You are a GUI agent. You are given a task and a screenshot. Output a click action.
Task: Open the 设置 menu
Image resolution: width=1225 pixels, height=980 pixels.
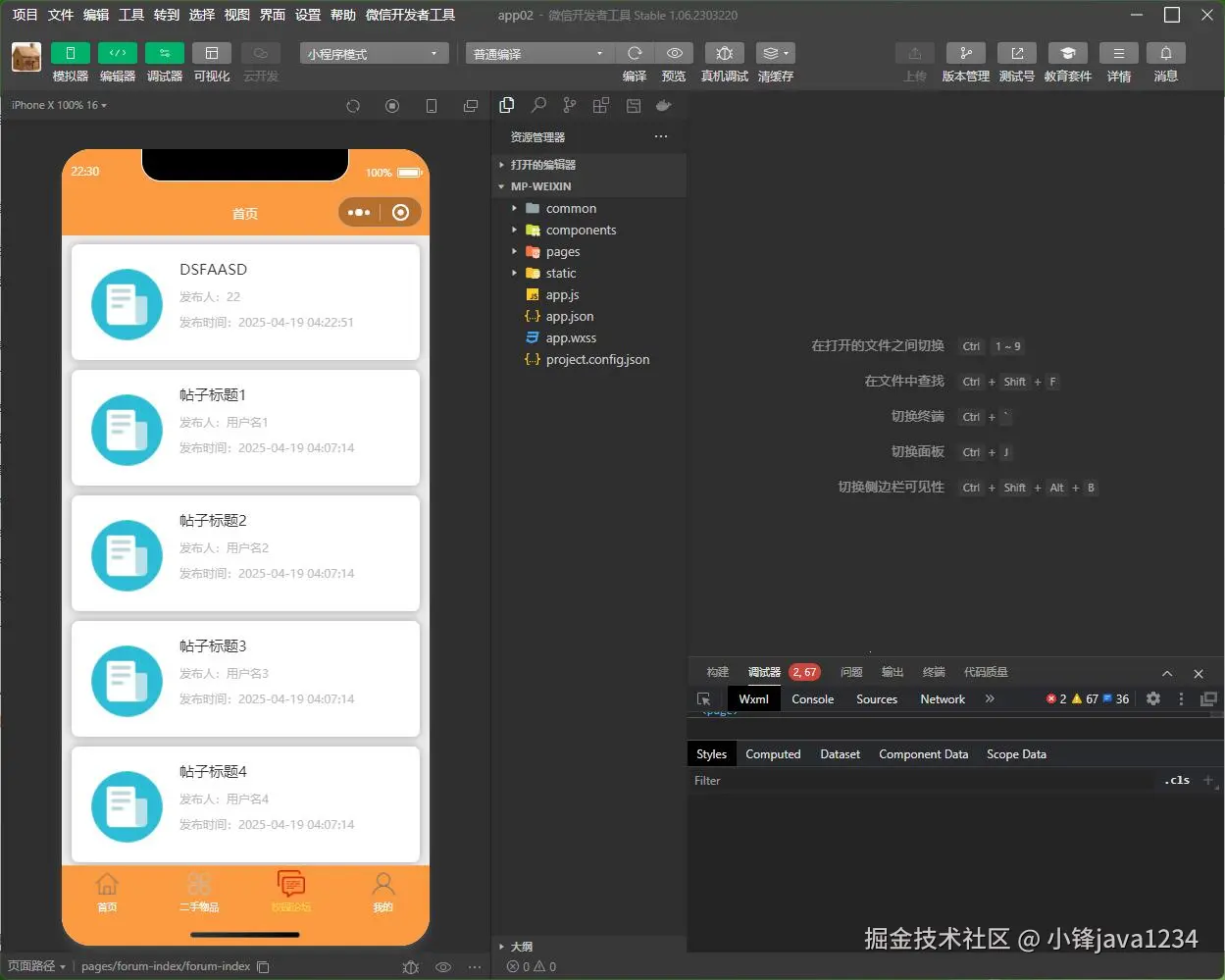pyautogui.click(x=308, y=15)
